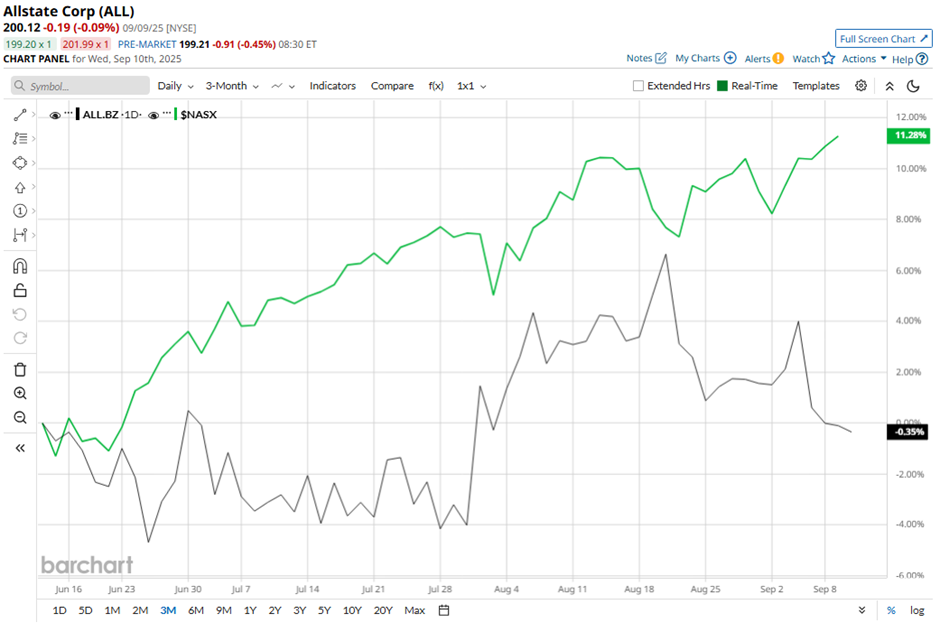Open the numbered annotation tool
The width and height of the screenshot is (940, 623).
[20, 210]
